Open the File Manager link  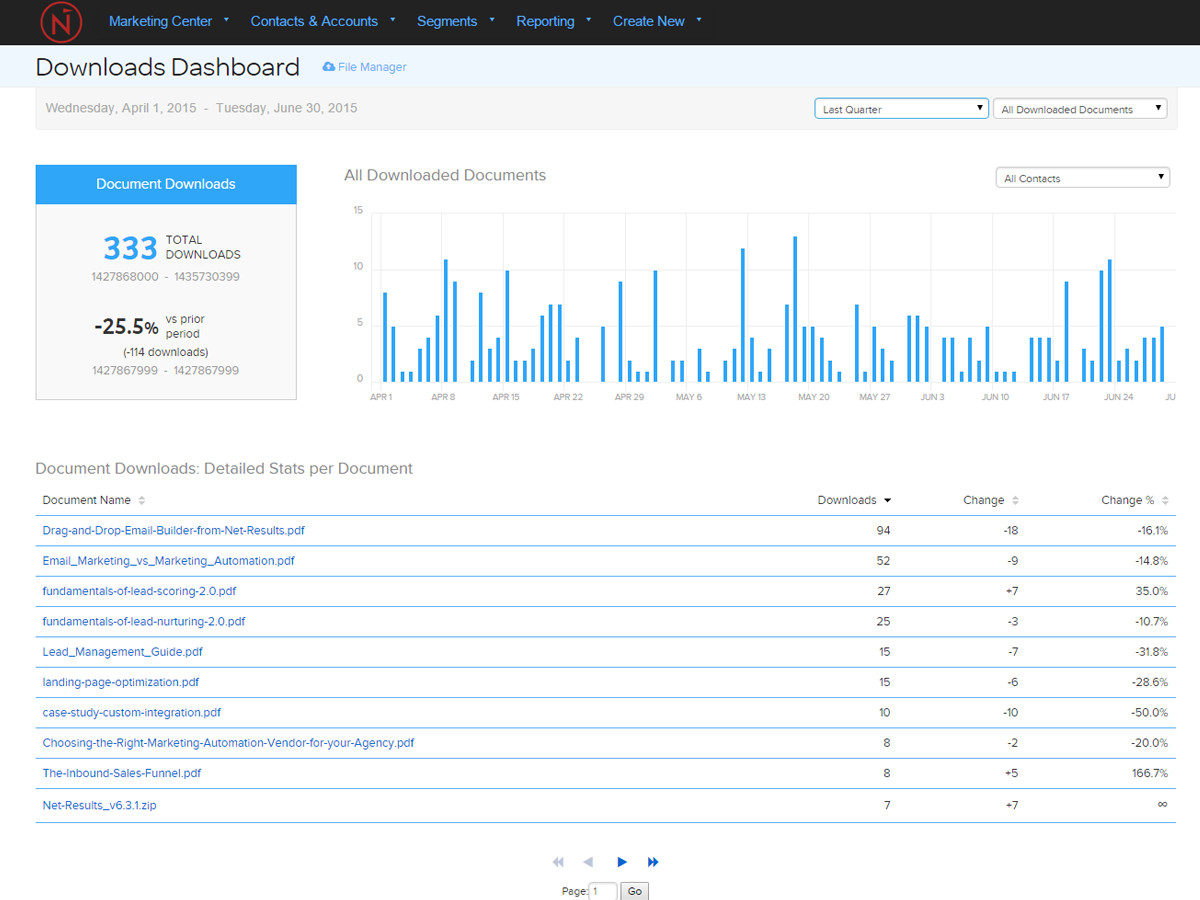pyautogui.click(x=372, y=67)
